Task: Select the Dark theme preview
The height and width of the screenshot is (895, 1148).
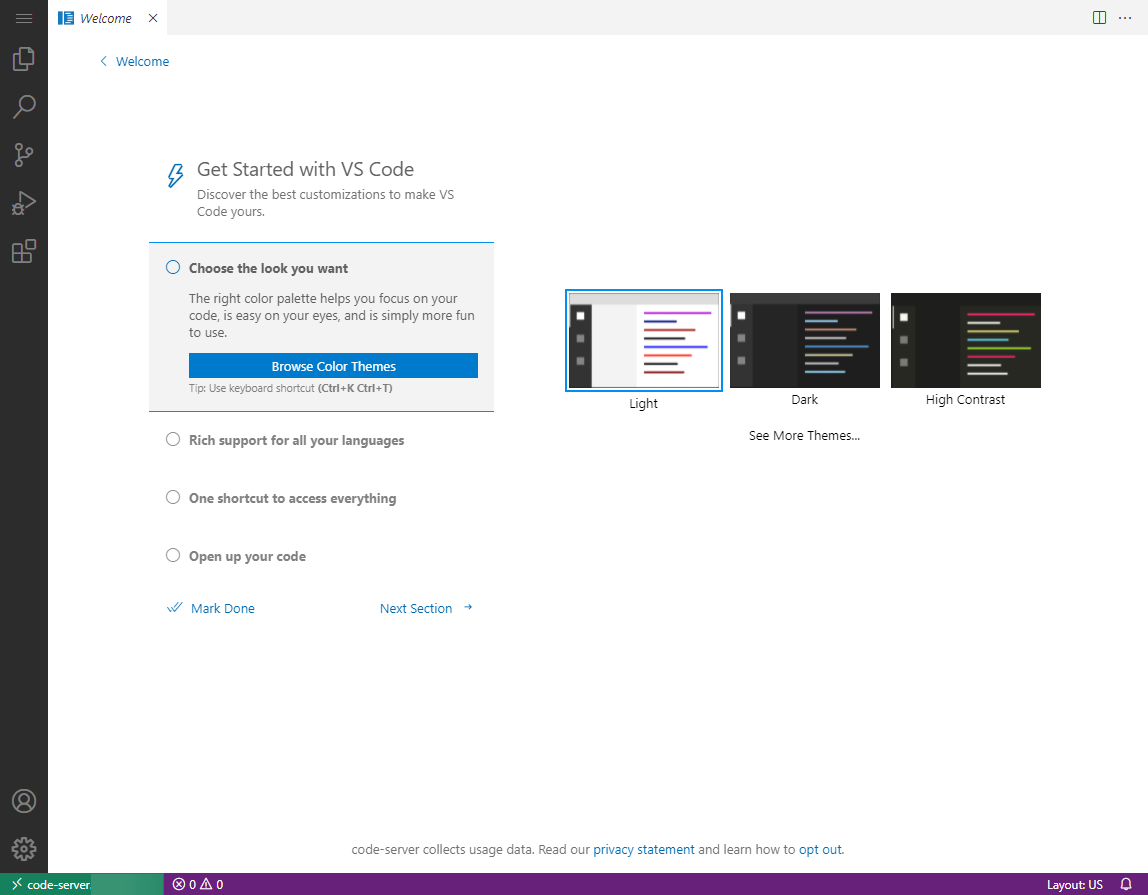Action: (x=804, y=340)
